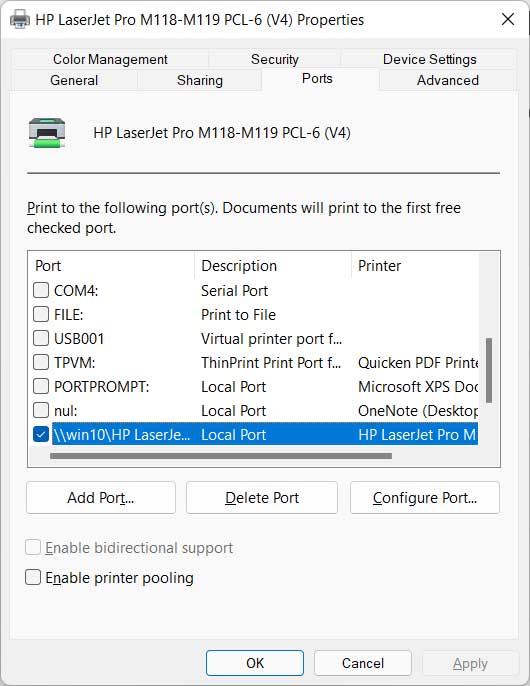Select the 'Print to File' description
Viewport: 530px width, 686px height.
tap(239, 315)
